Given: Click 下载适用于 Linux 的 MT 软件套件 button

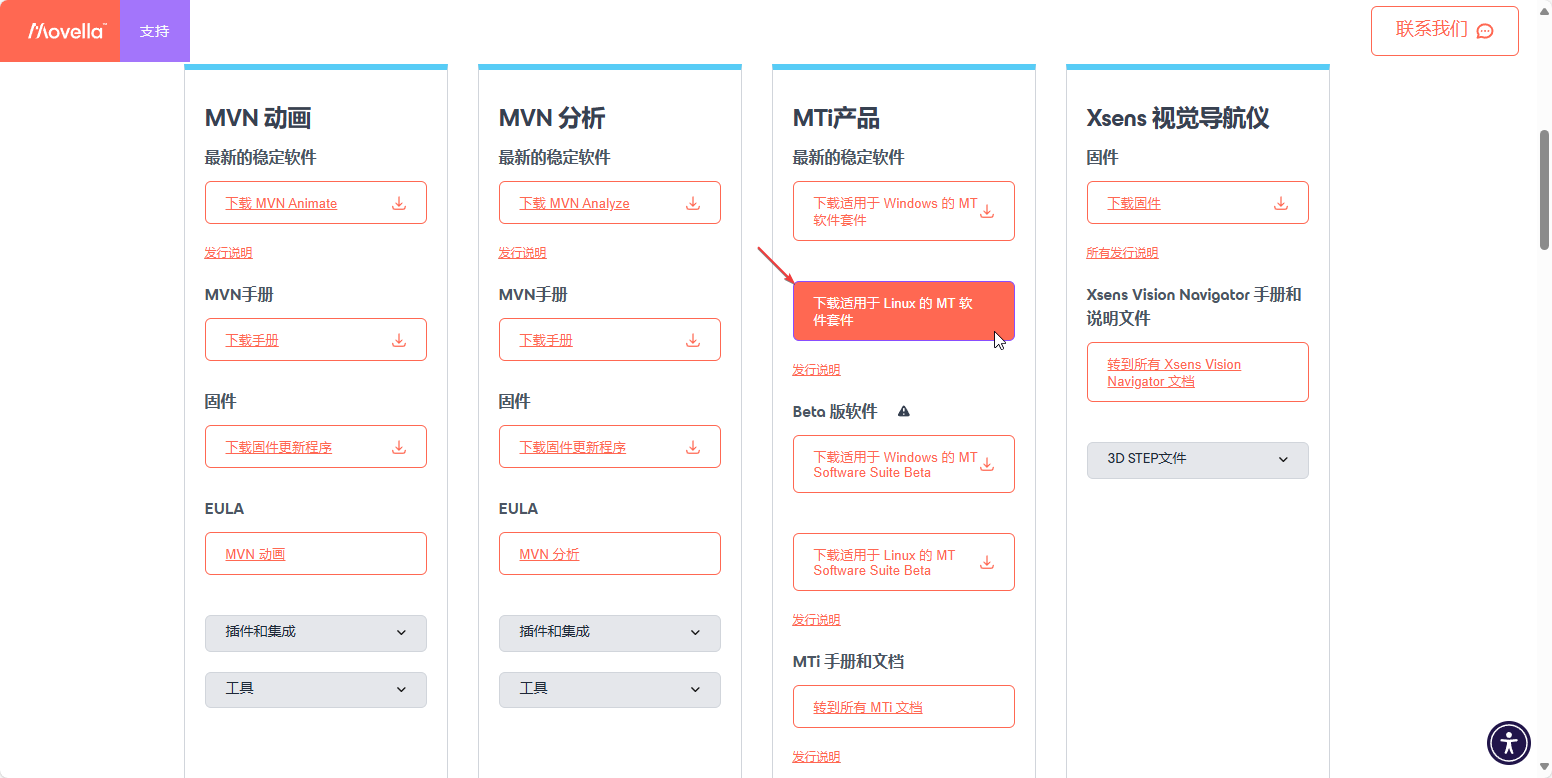Looking at the screenshot, I should coord(904,311).
